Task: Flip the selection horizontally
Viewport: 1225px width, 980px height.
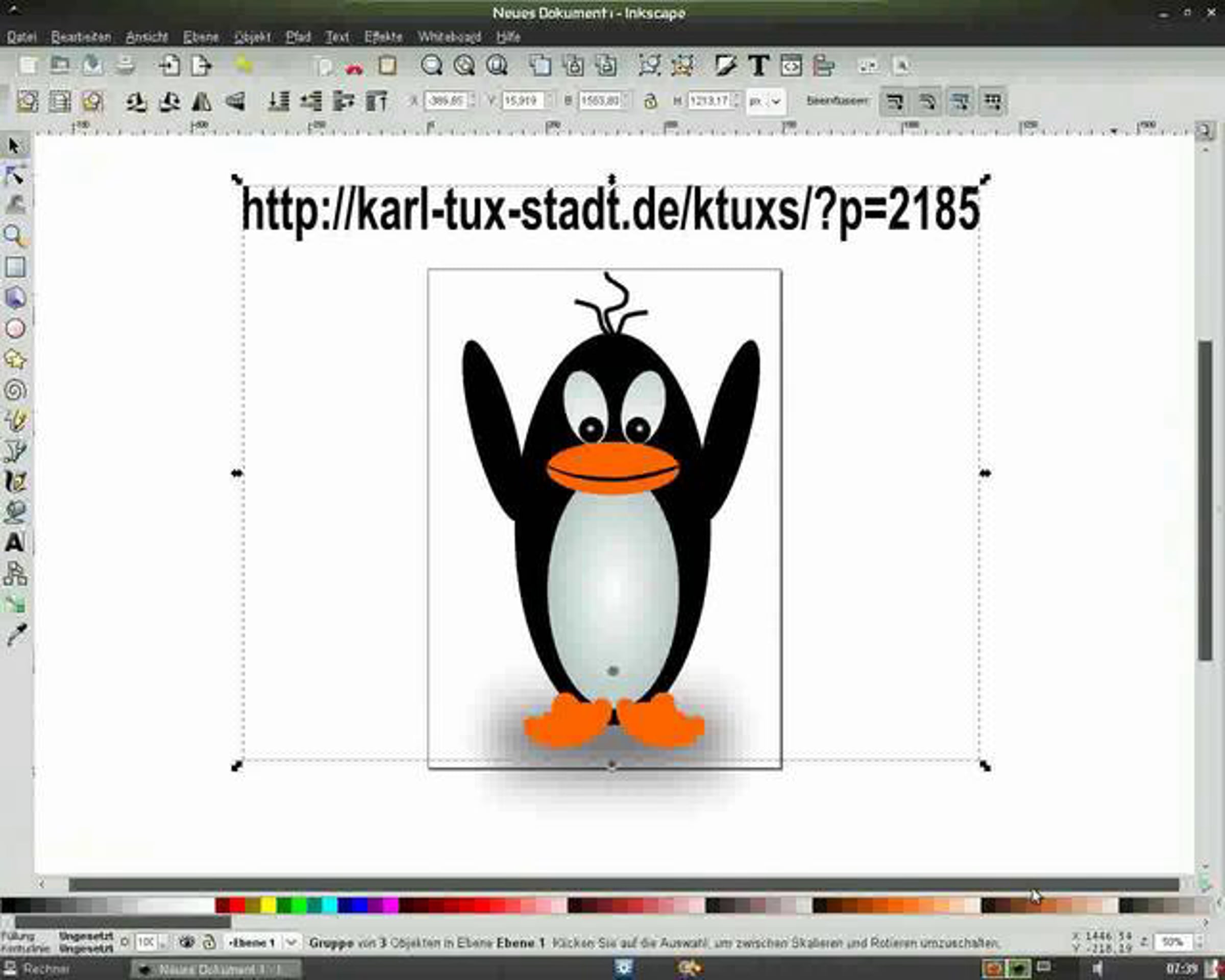Action: pos(202,102)
